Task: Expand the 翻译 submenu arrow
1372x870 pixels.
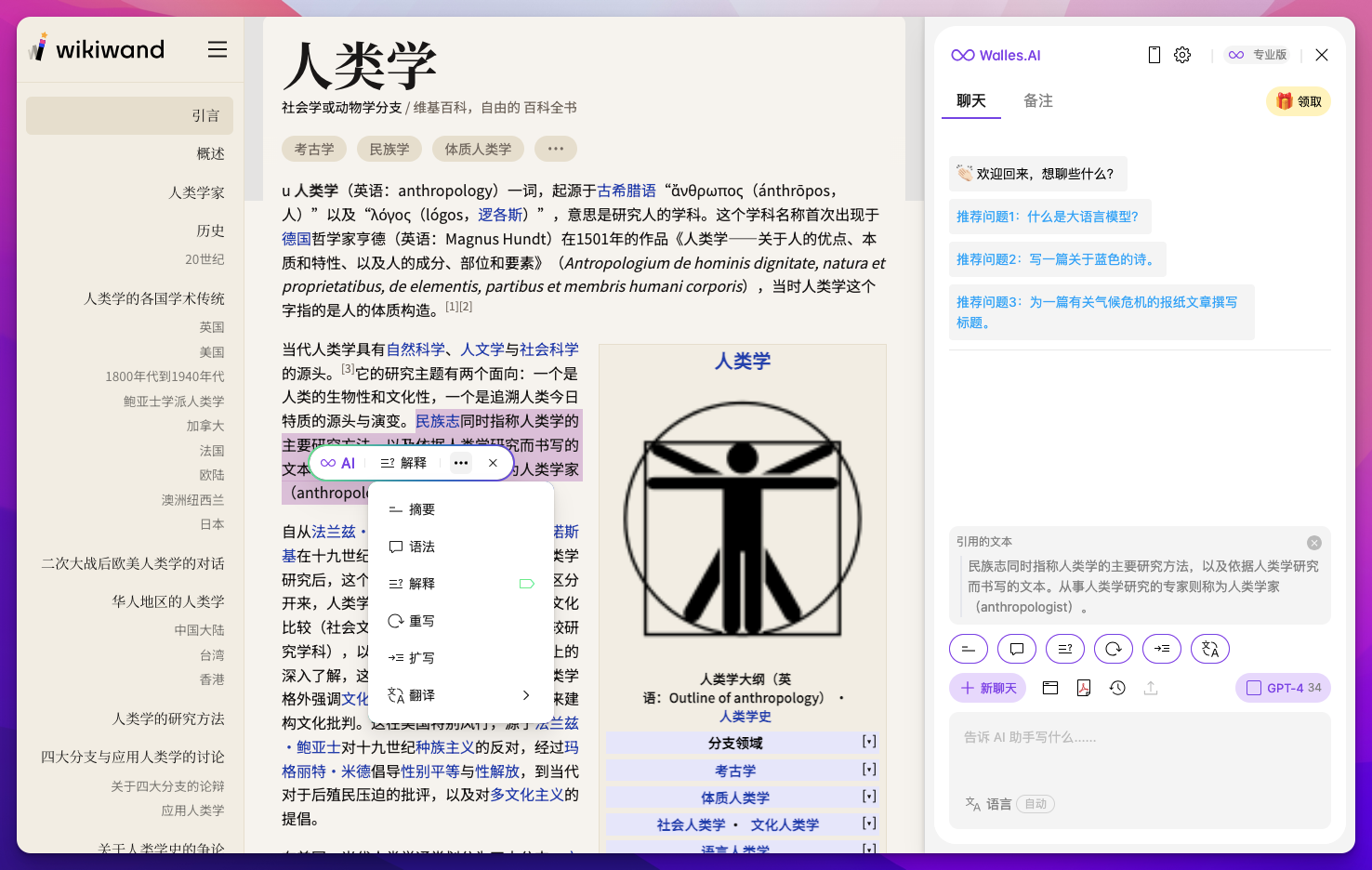Action: [x=526, y=695]
